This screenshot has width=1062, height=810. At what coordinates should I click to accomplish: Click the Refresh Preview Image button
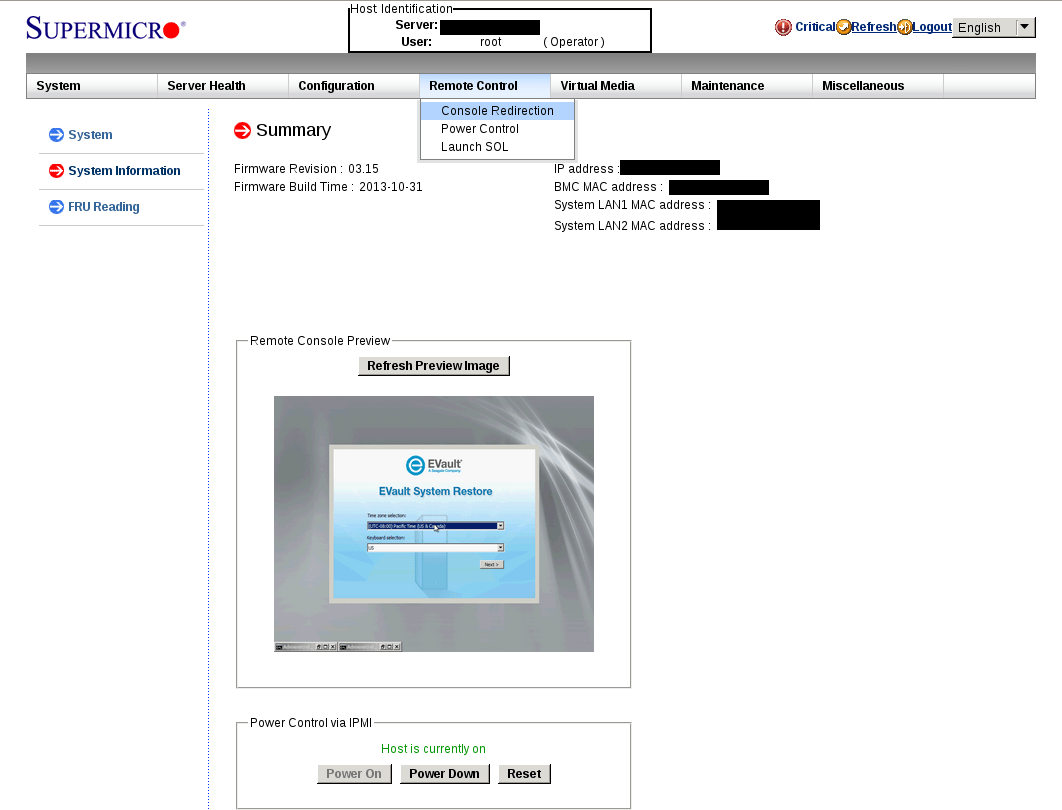click(433, 366)
